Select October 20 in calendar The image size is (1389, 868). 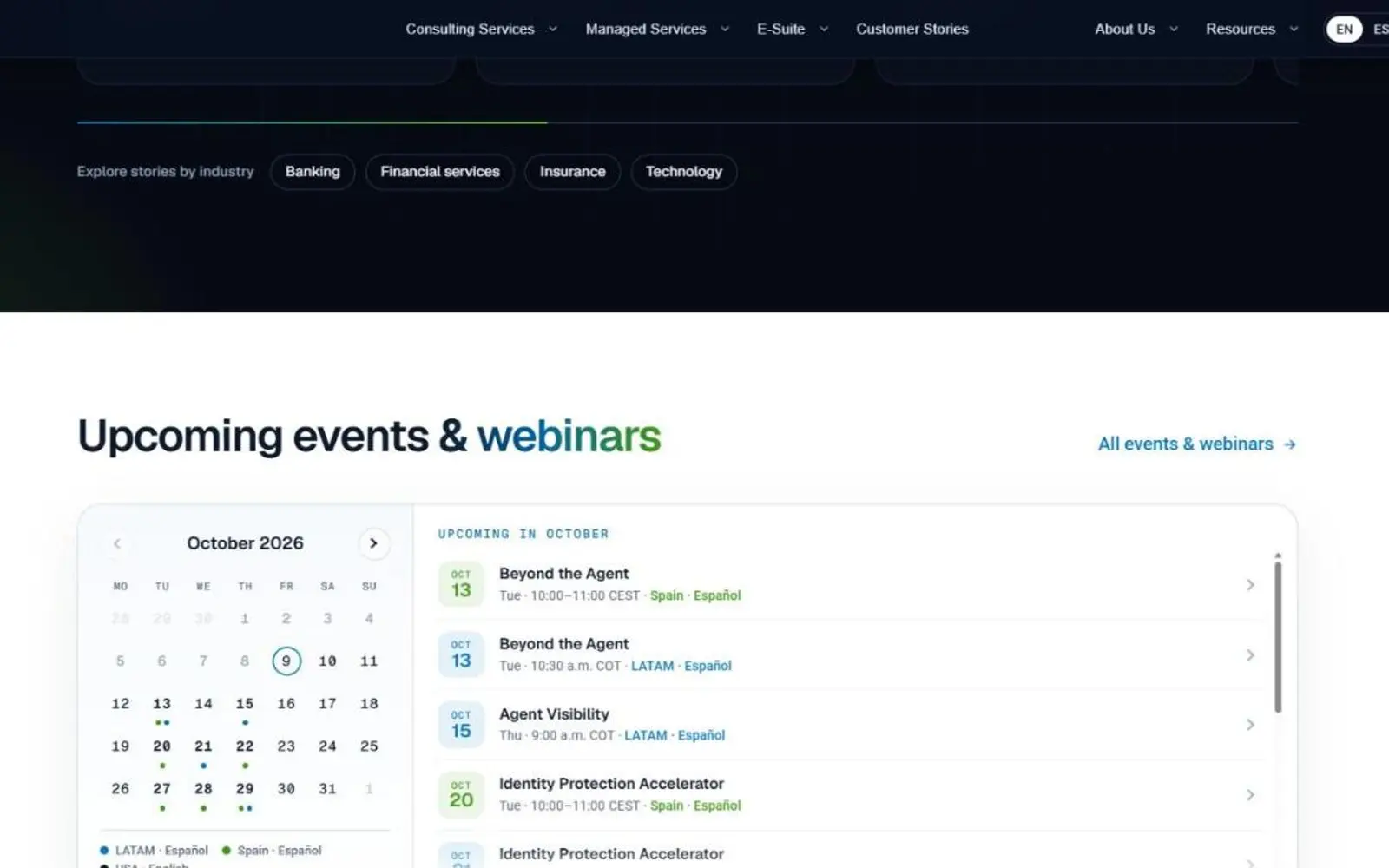tap(161, 746)
